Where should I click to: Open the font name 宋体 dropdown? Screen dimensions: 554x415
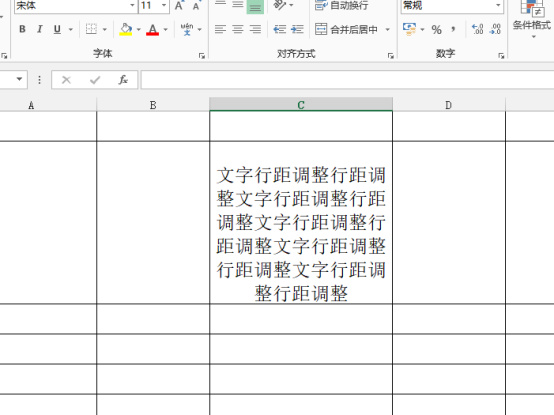(x=132, y=5)
